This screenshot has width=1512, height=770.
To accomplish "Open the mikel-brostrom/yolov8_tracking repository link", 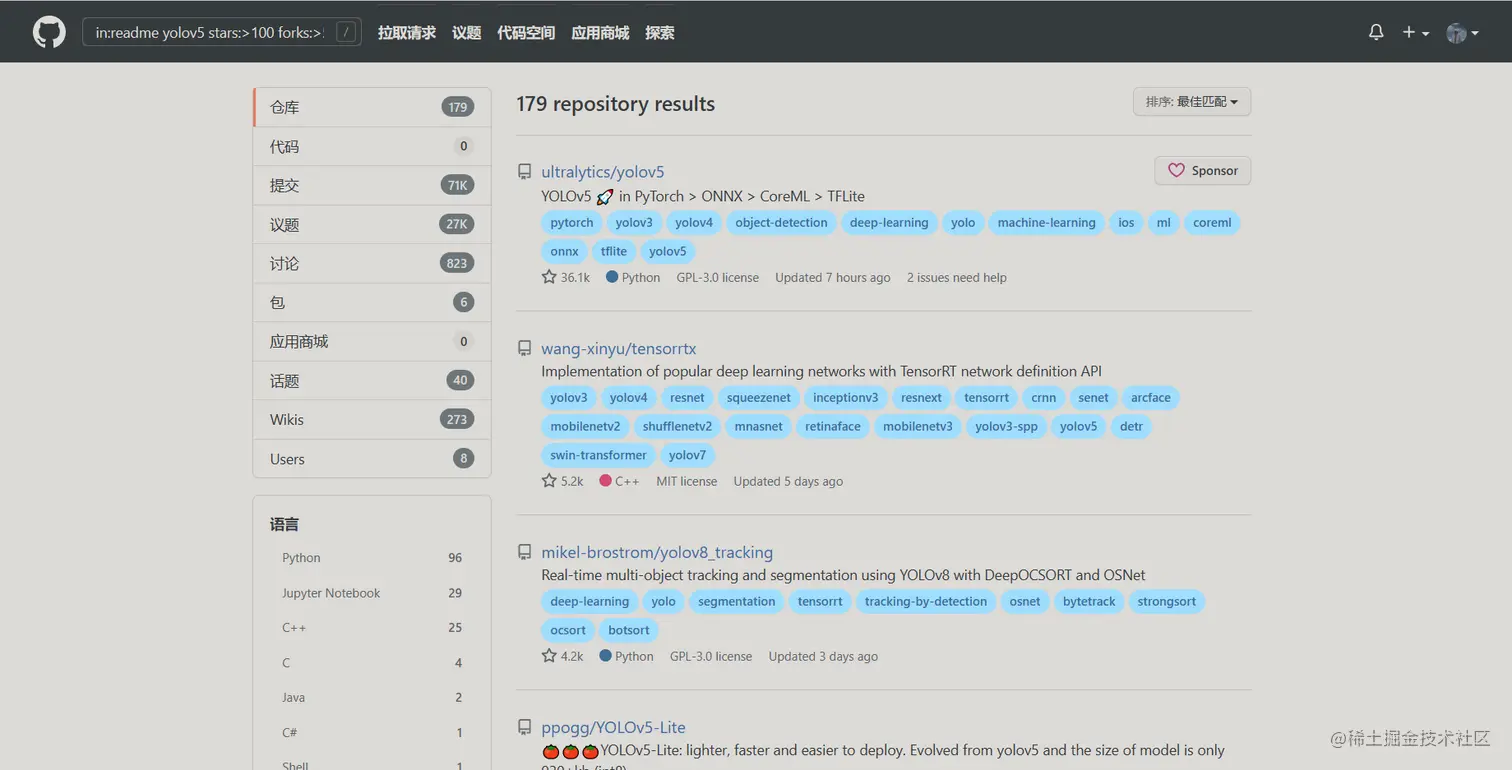I will pyautogui.click(x=657, y=552).
